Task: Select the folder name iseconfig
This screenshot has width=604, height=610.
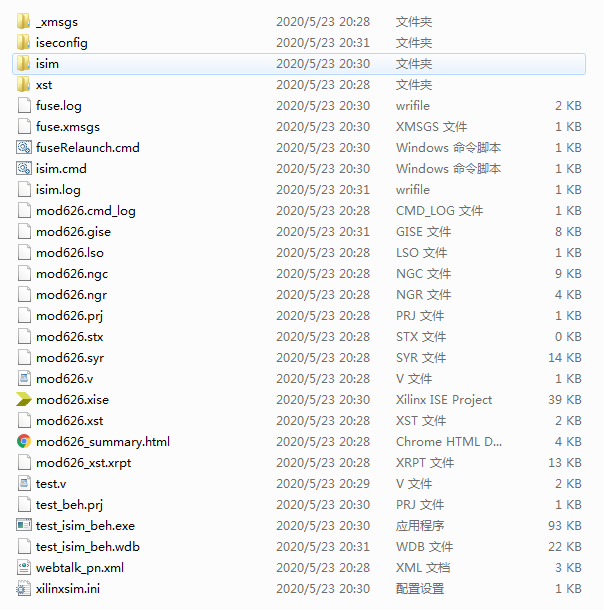Action: 62,43
